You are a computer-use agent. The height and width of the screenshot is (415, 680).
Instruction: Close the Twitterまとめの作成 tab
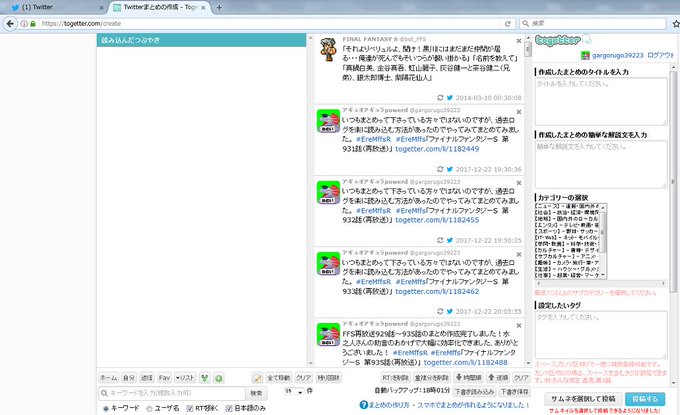[x=203, y=8]
